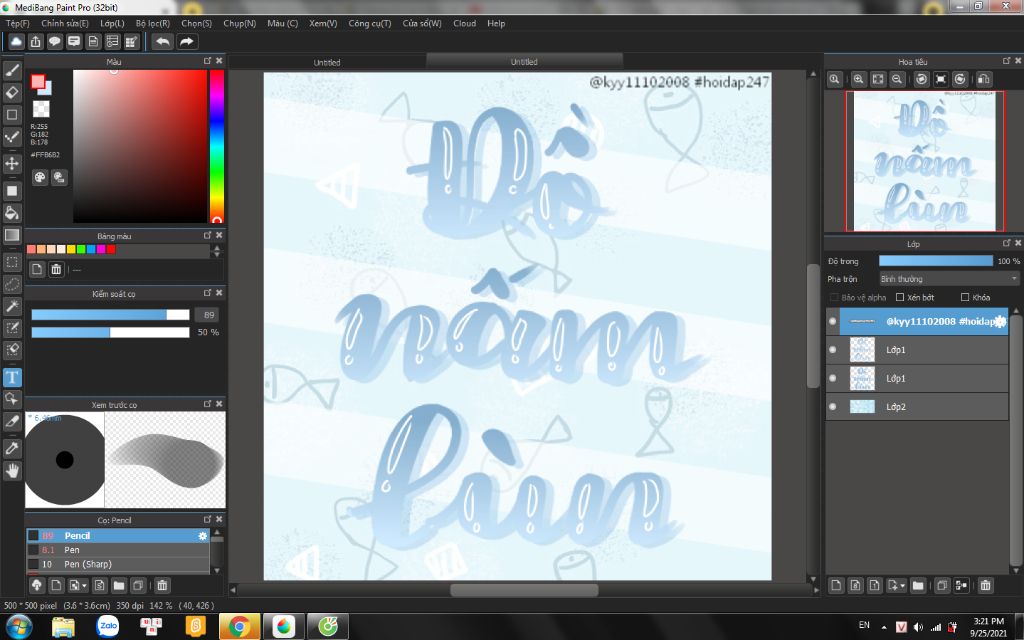This screenshot has width=1024, height=640.
Task: Select the Hand tool
Action: pos(12,471)
